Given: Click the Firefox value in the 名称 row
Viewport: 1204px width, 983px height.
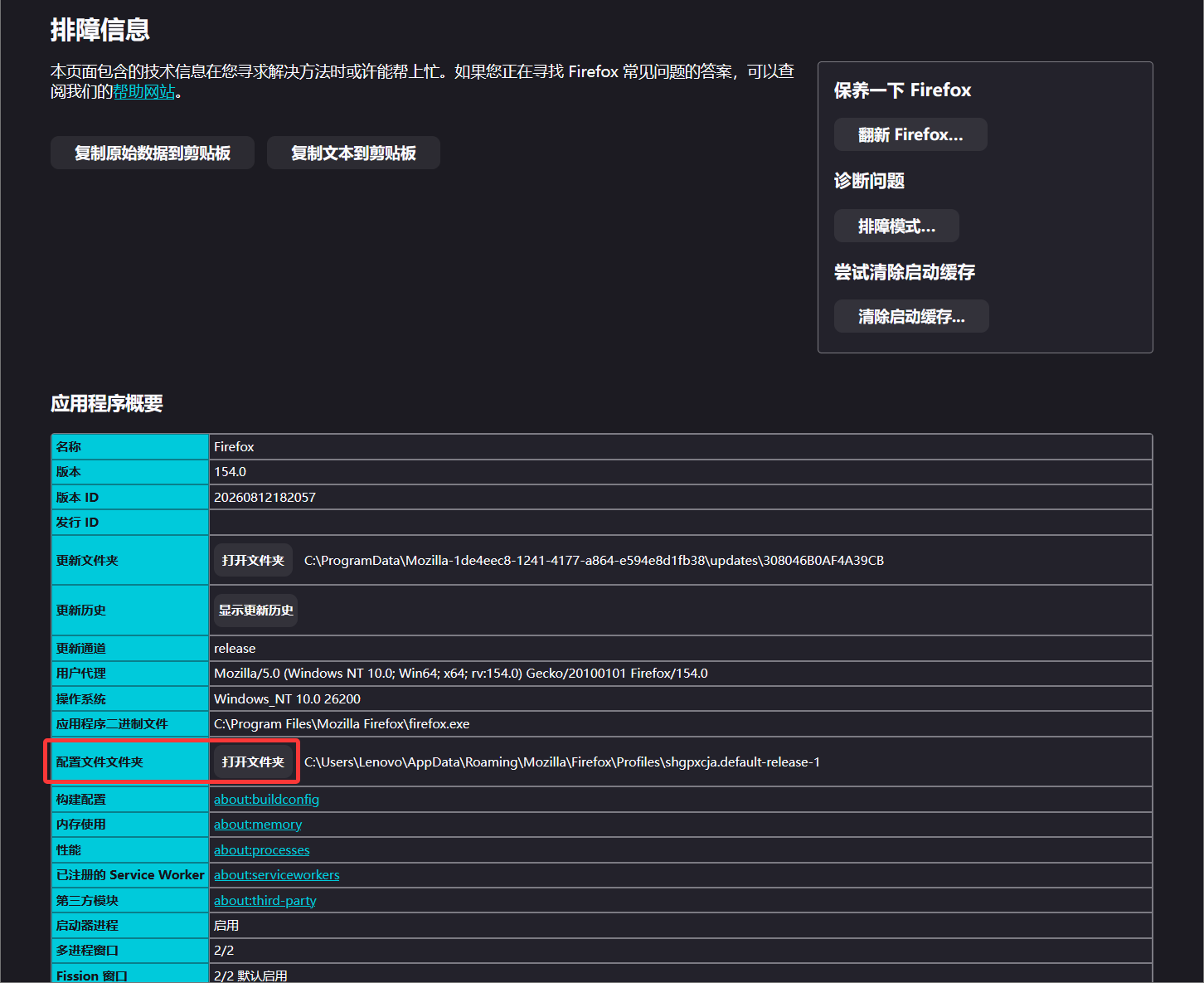Looking at the screenshot, I should (234, 446).
